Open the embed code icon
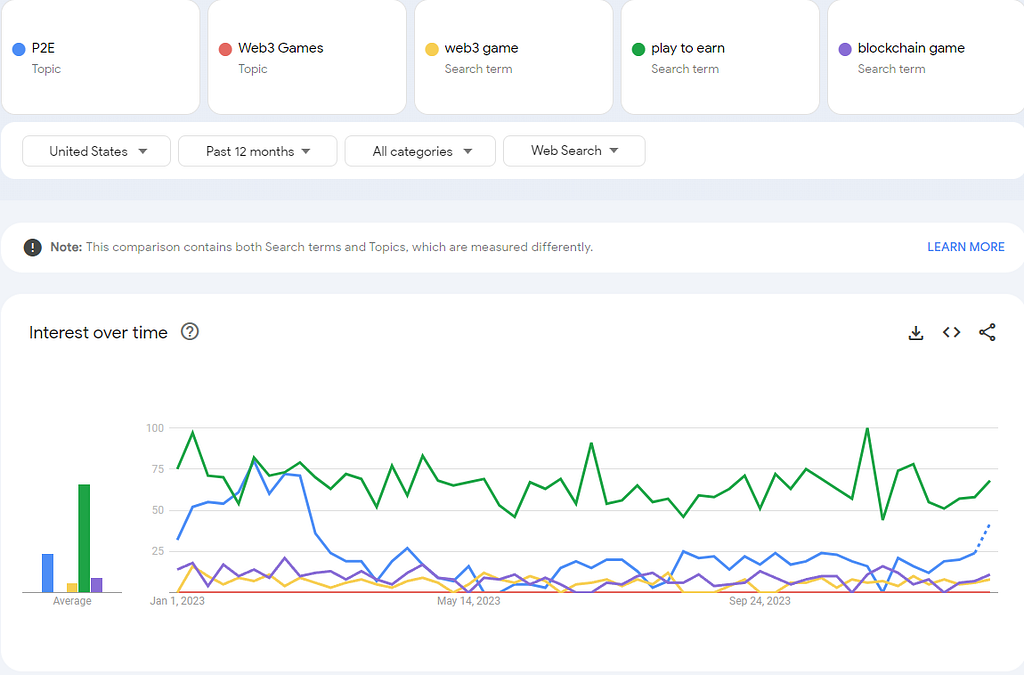 [952, 332]
